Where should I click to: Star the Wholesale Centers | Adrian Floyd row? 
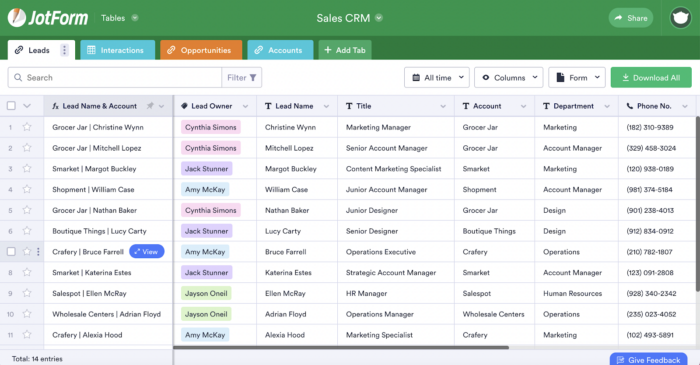pos(27,314)
